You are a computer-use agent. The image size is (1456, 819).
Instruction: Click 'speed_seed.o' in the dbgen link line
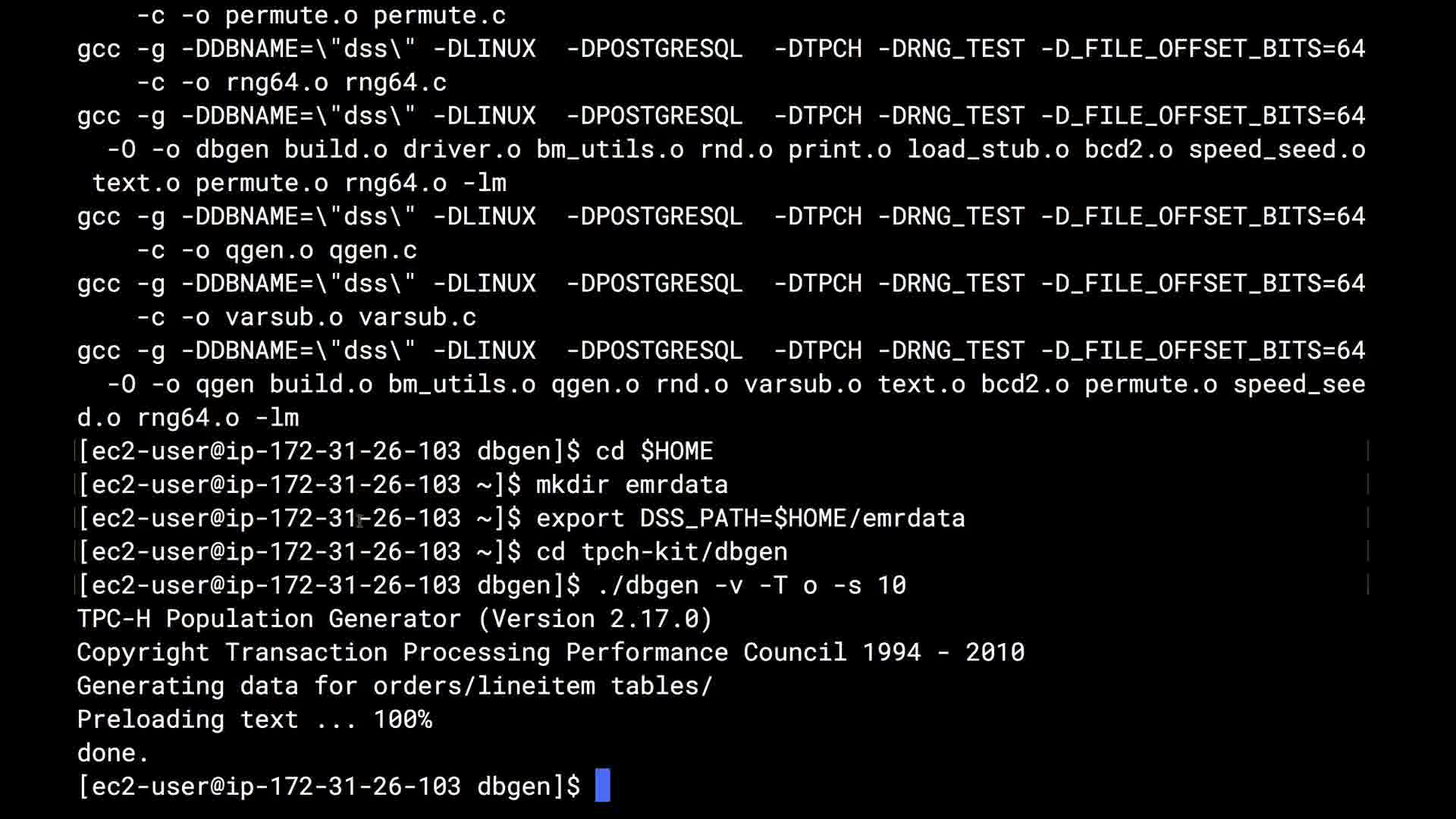pyautogui.click(x=1276, y=149)
